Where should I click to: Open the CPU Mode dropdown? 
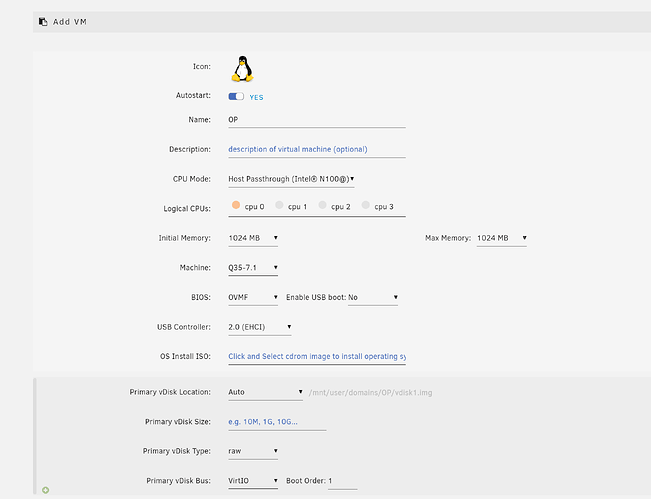coord(291,179)
